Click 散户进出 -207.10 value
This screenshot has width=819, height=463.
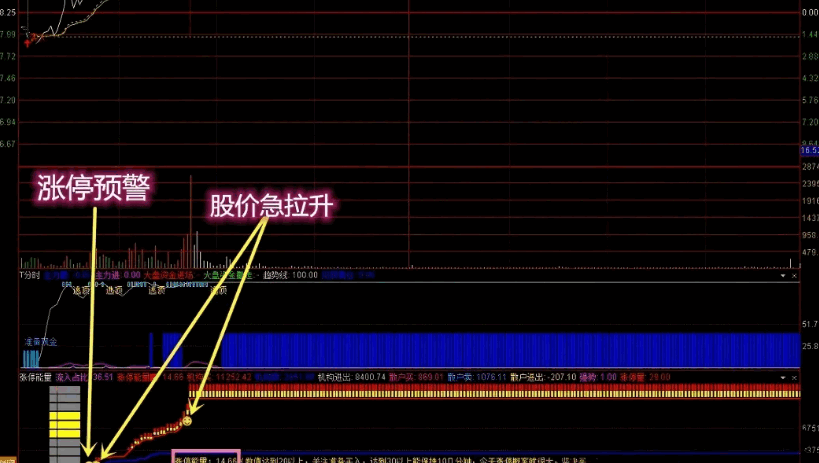pos(543,377)
